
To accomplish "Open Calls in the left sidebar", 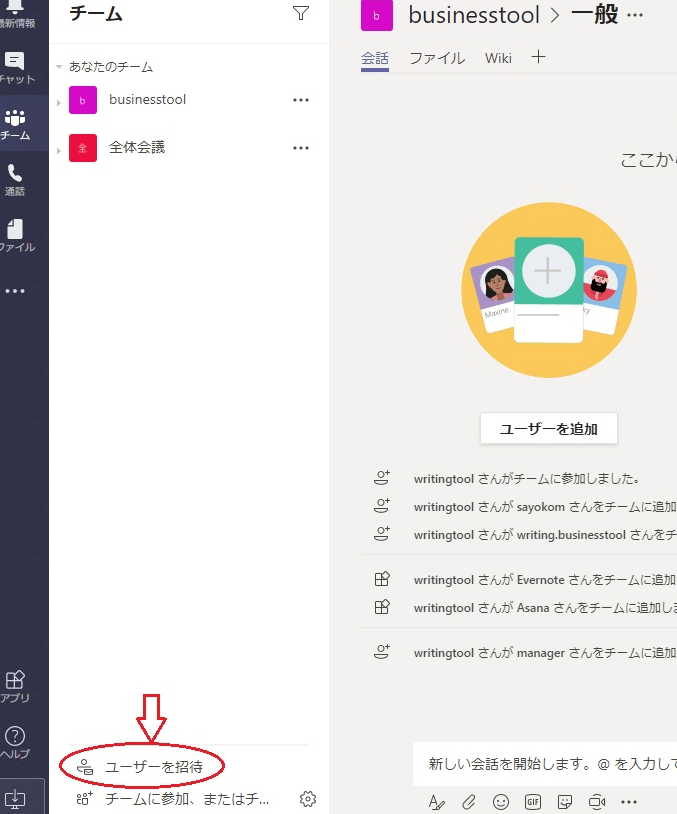I will 15,180.
